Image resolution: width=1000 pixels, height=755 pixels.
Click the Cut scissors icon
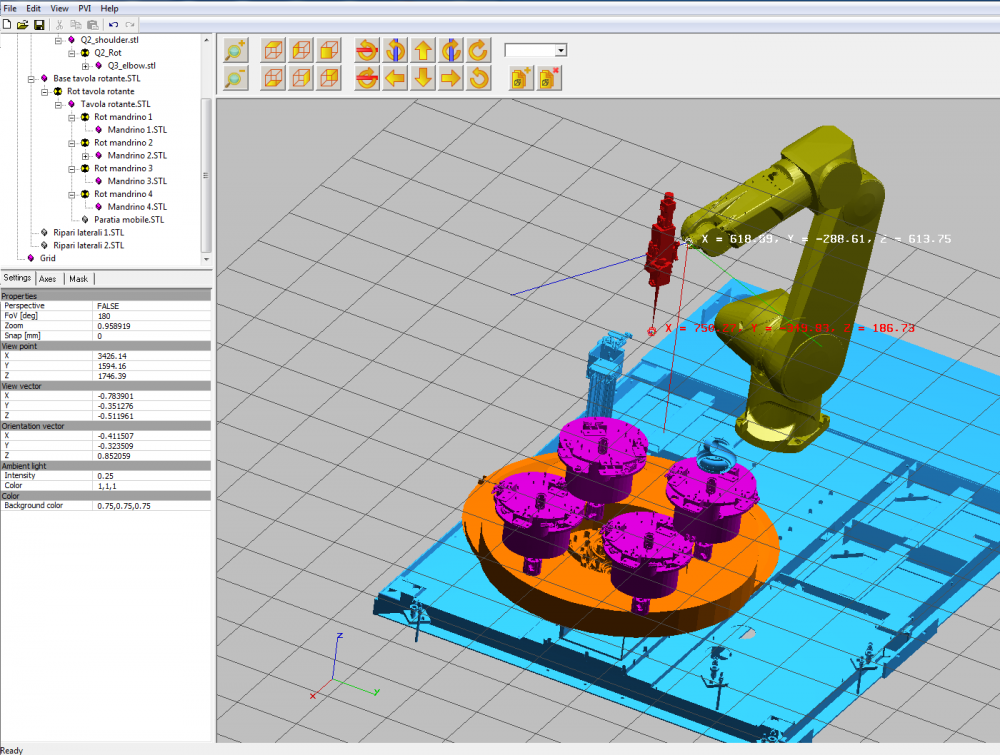click(x=59, y=25)
